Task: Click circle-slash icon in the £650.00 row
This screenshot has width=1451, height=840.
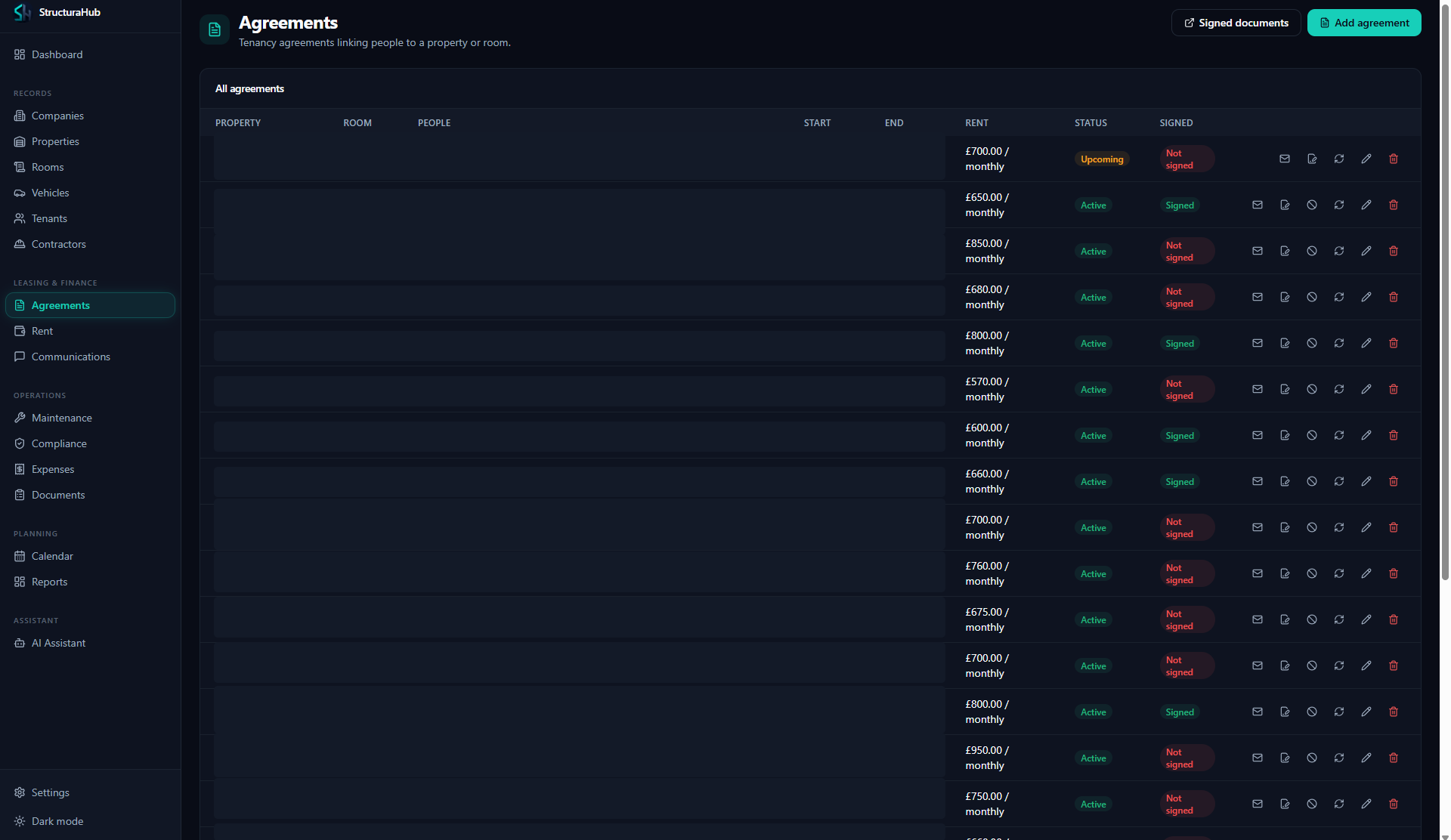Action: (x=1312, y=205)
